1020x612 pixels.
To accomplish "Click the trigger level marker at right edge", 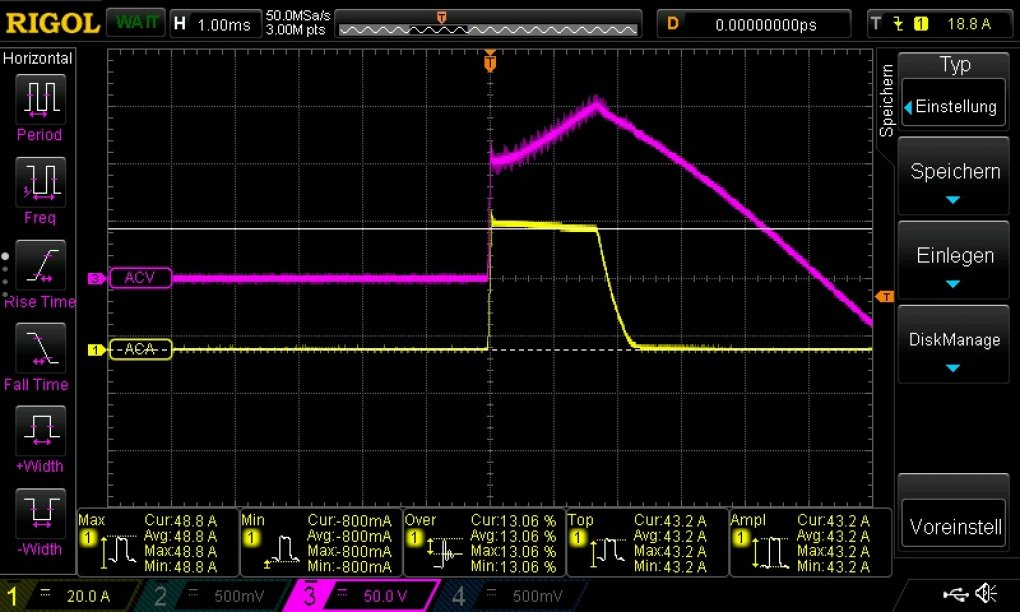I will pyautogui.click(x=885, y=297).
